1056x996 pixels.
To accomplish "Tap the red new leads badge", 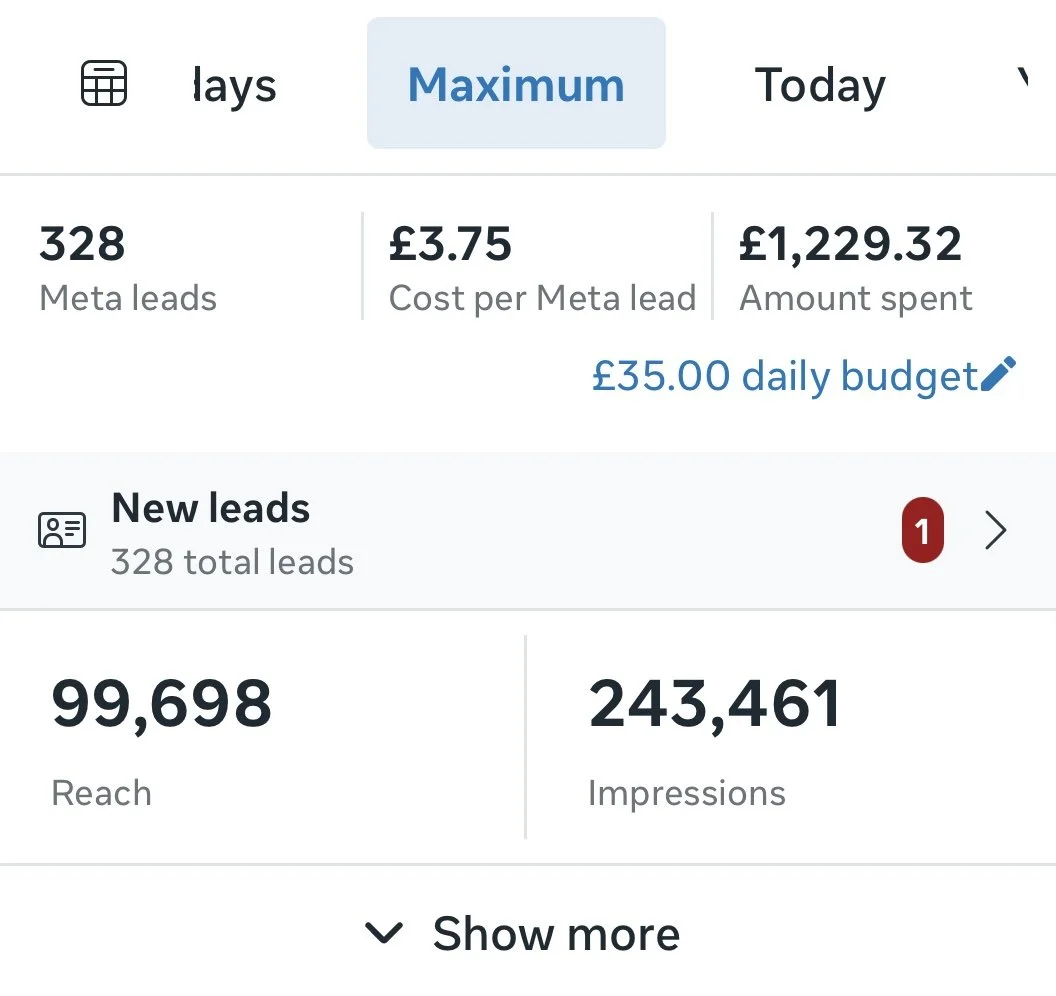I will click(923, 530).
